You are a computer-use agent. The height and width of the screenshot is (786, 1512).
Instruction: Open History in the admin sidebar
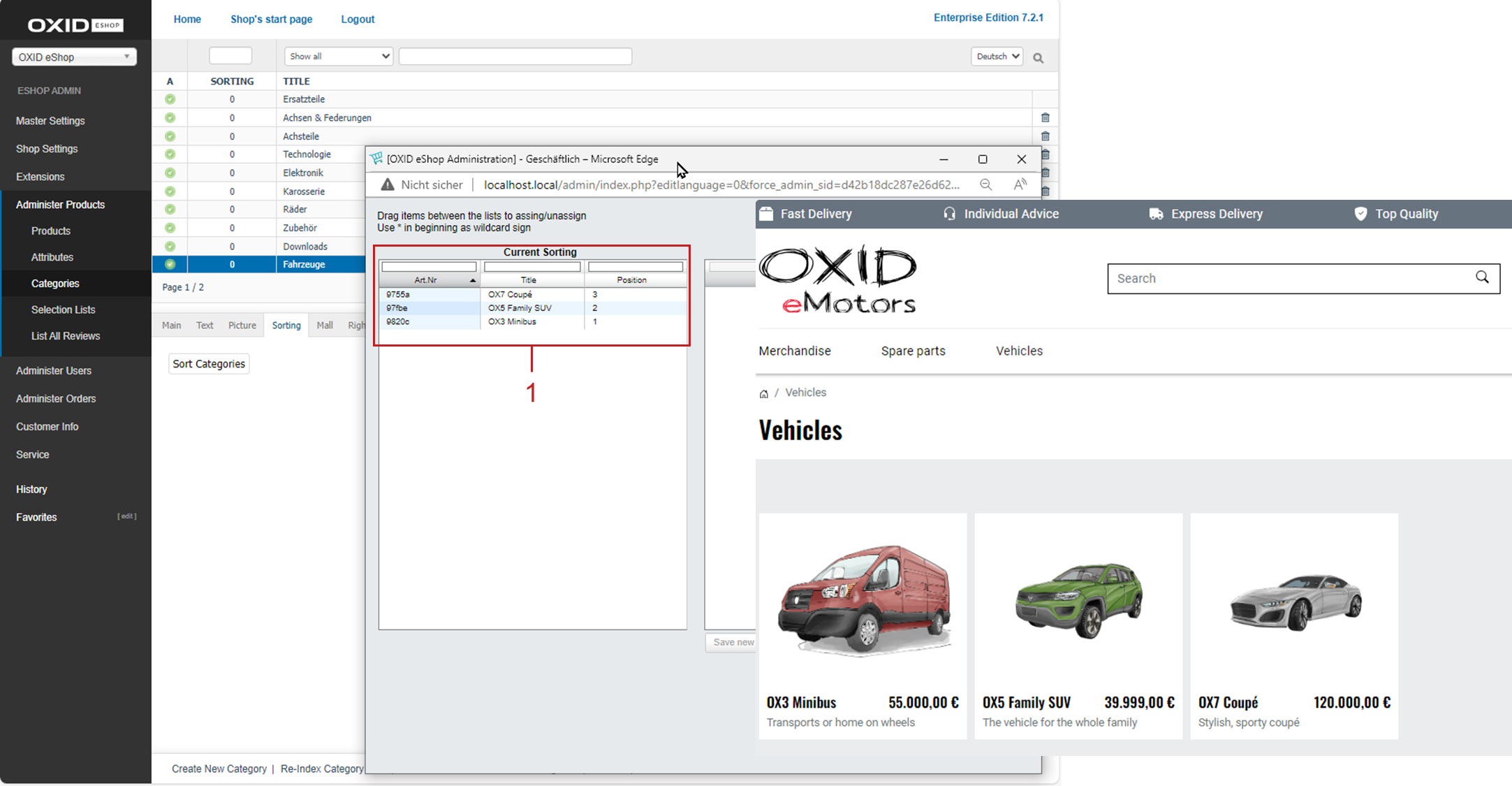[x=31, y=489]
